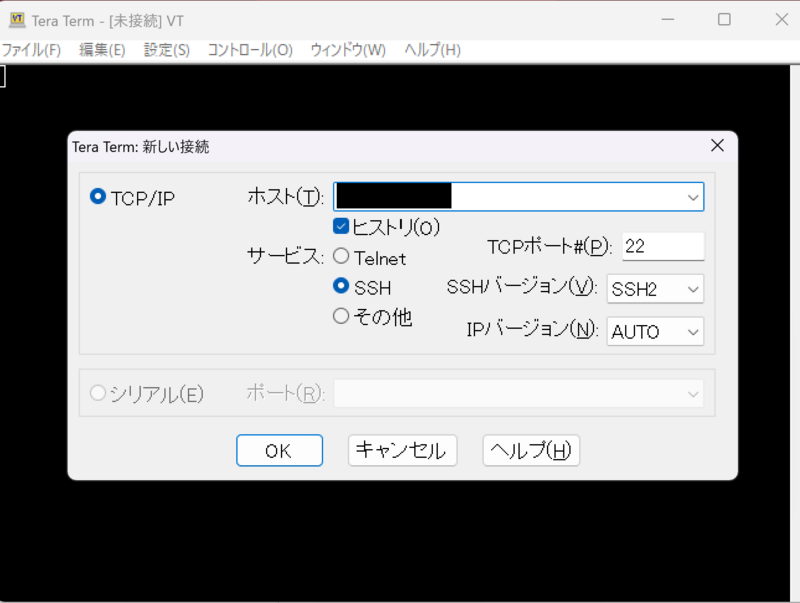
Task: Choose the その他 service option
Action: 341,316
